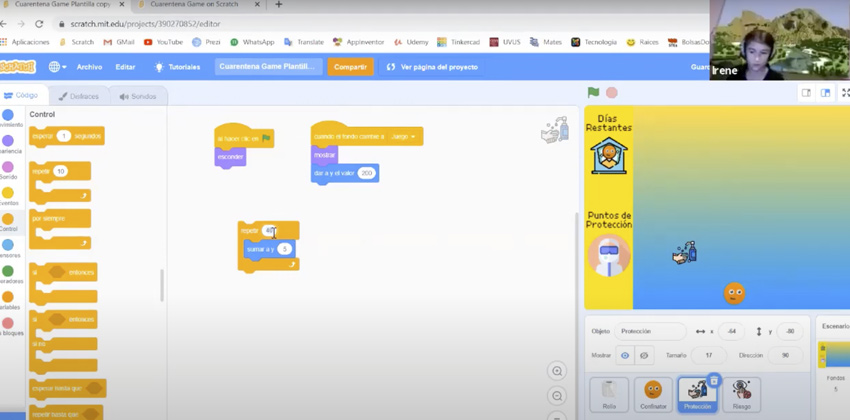850x420 pixels.
Task: Switch to the Disfraces tab
Action: tap(78, 96)
